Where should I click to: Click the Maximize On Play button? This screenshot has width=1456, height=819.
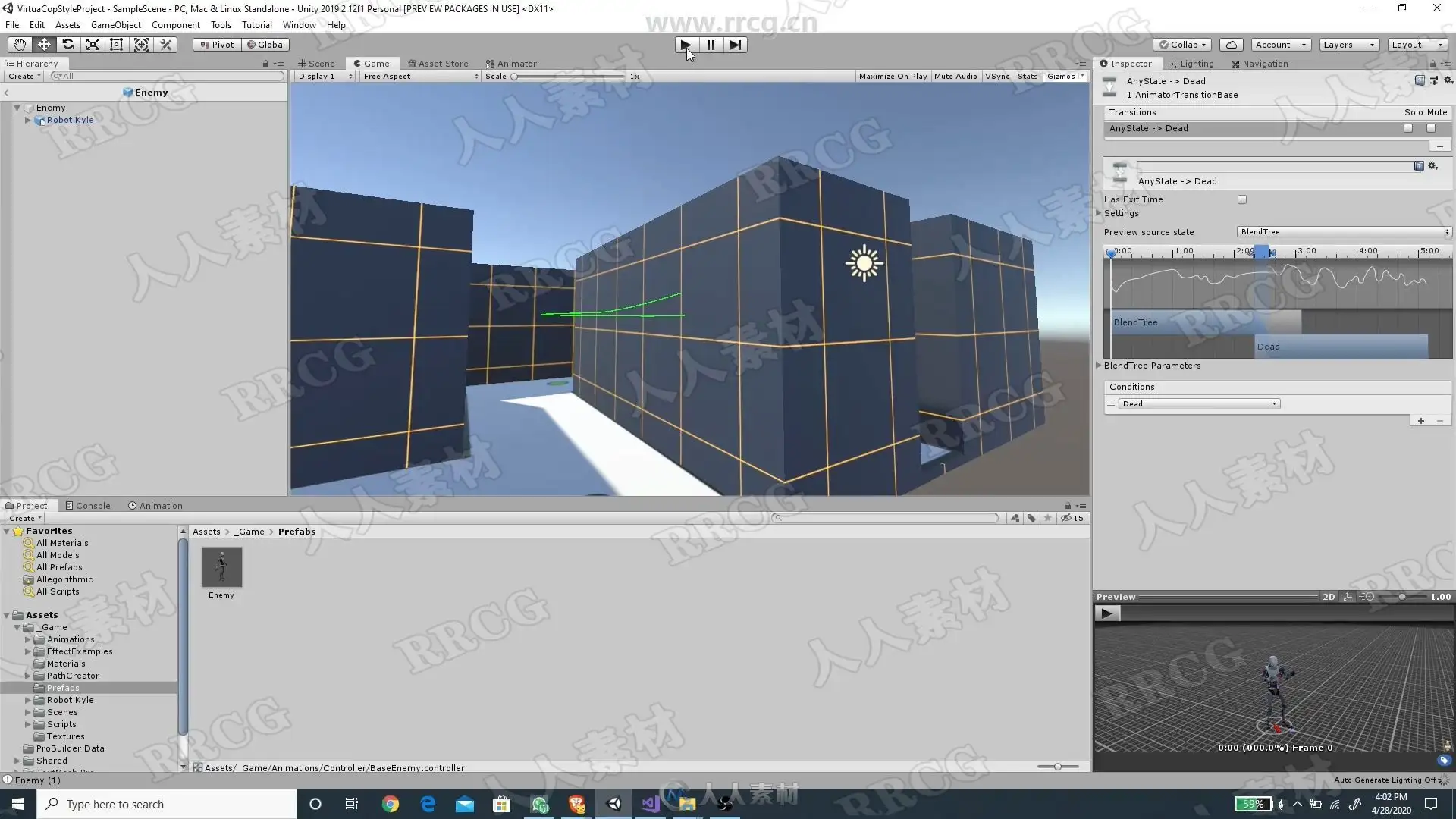[893, 77]
